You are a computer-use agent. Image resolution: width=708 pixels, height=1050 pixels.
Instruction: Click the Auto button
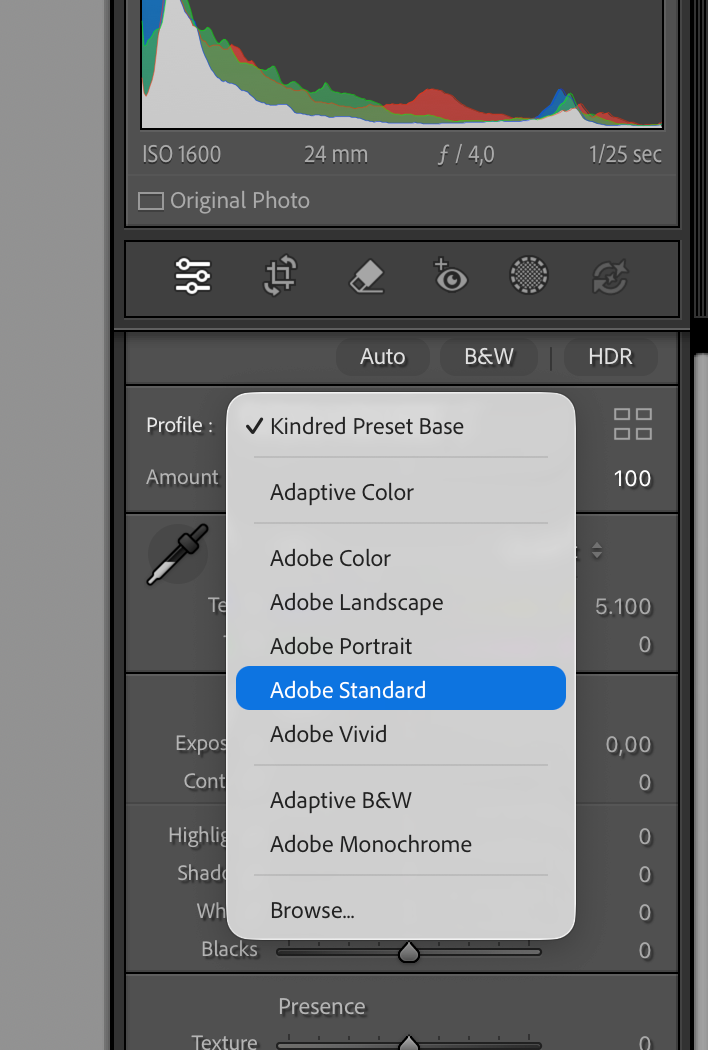click(x=382, y=356)
